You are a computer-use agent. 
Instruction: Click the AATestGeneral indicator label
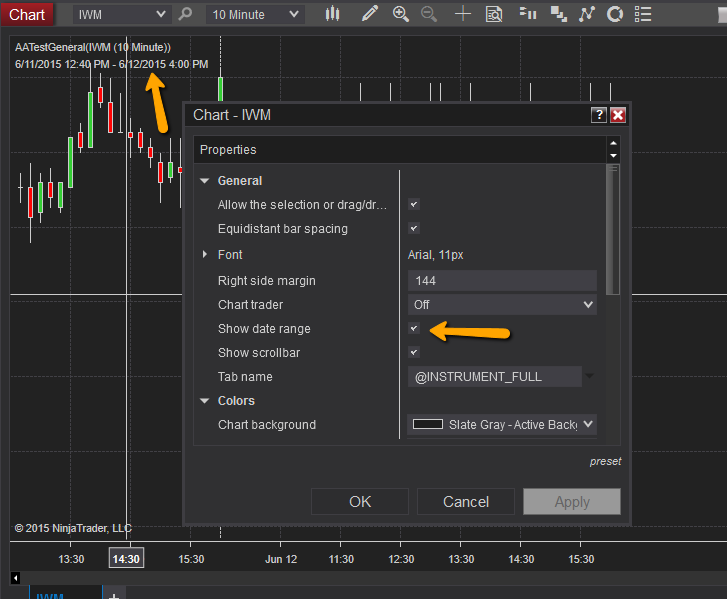pos(93,47)
